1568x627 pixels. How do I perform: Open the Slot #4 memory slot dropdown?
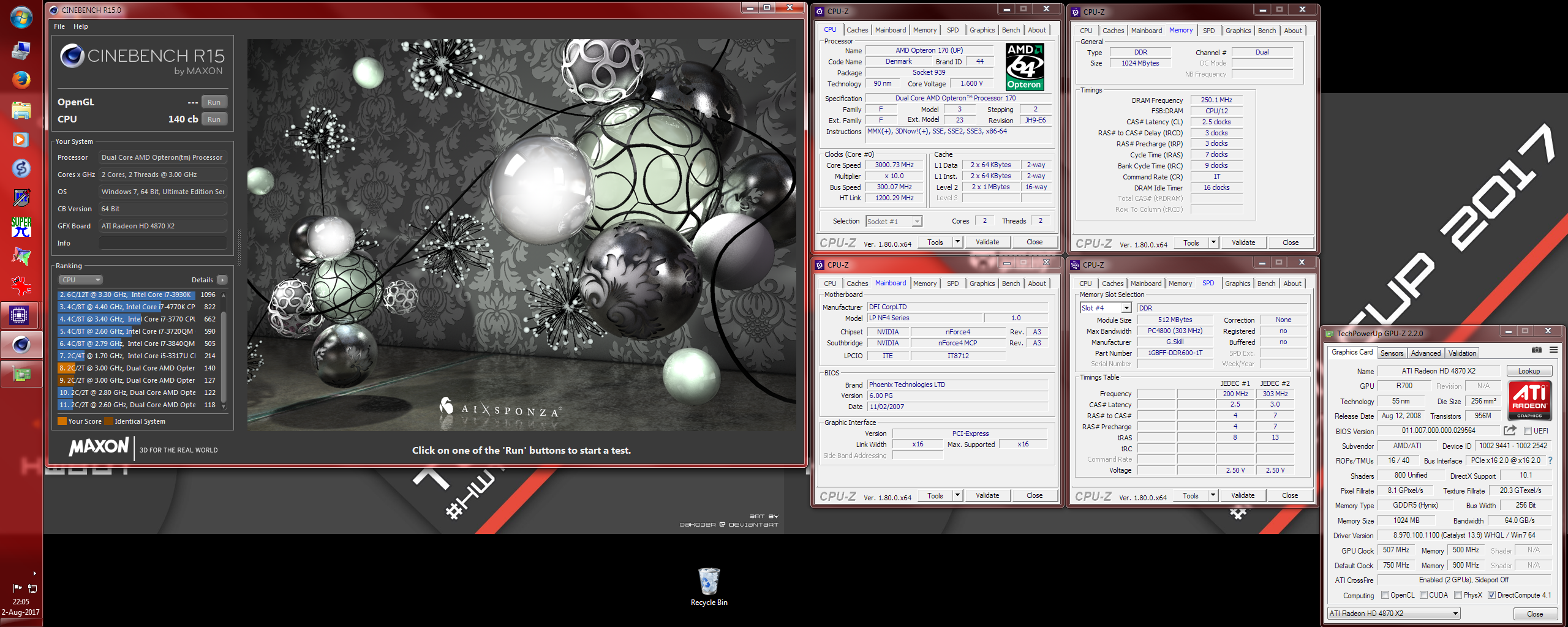click(x=1106, y=308)
